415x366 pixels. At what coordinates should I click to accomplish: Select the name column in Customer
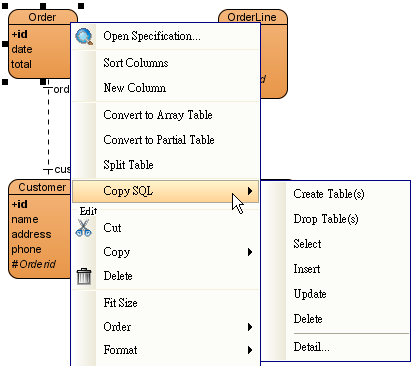pyautogui.click(x=25, y=219)
